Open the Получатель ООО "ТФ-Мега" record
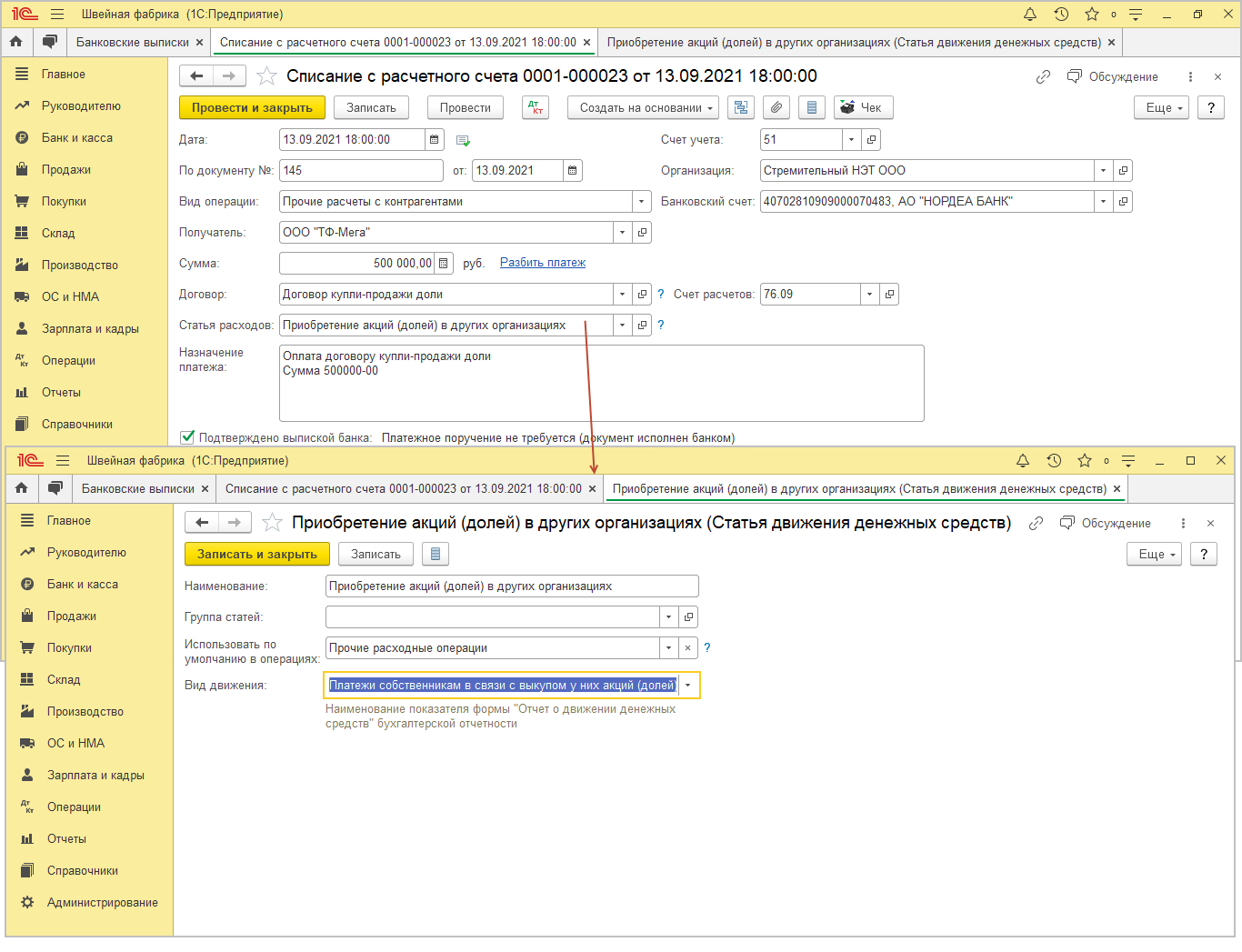The height and width of the screenshot is (952, 1242). [642, 233]
